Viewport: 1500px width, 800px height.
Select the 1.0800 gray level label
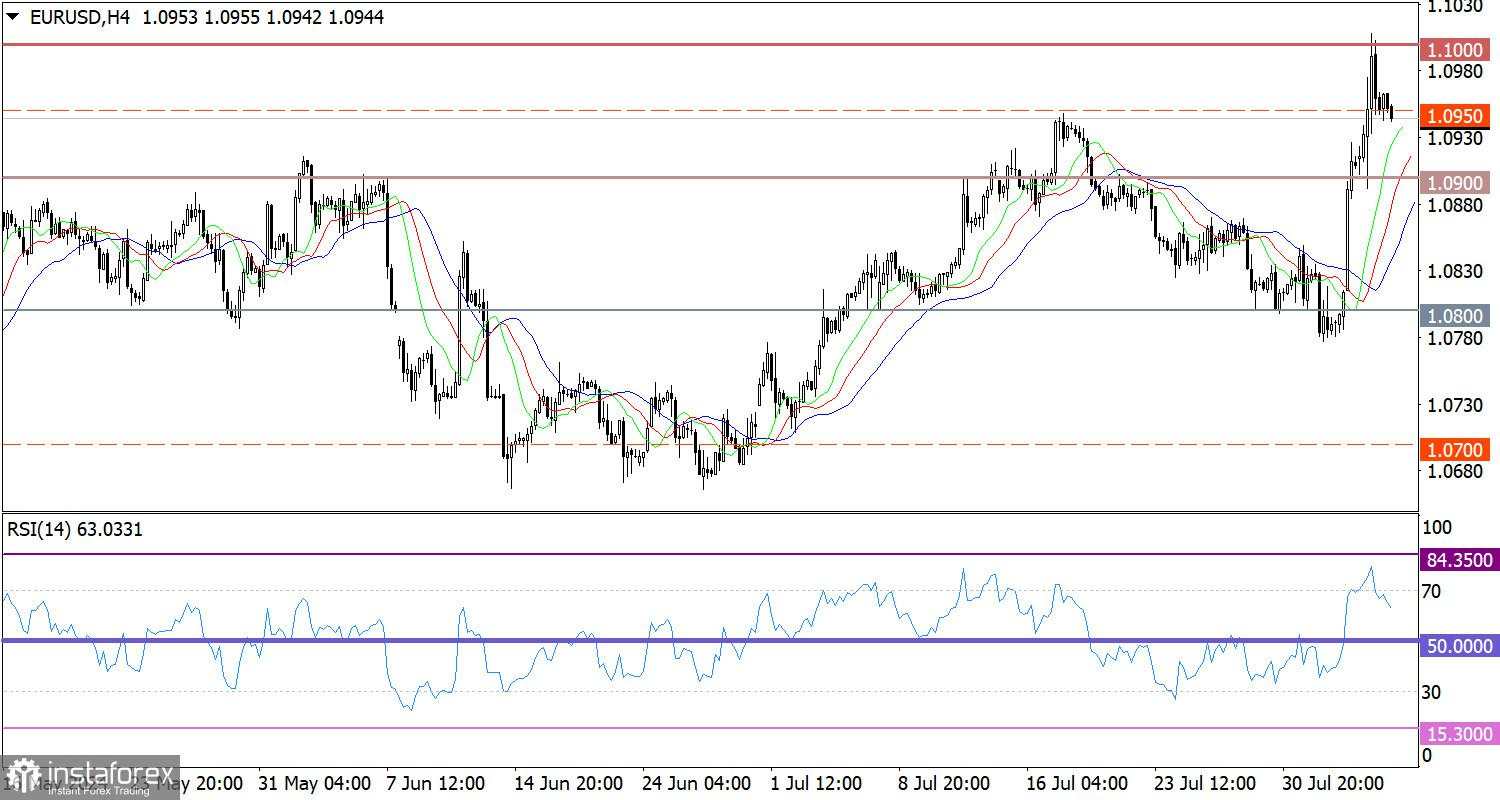pyautogui.click(x=1456, y=316)
